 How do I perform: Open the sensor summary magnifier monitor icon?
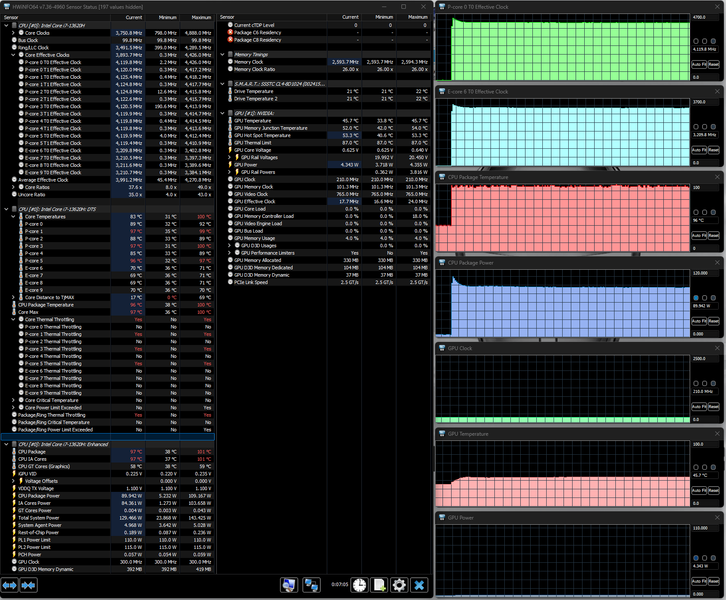[x=289, y=585]
